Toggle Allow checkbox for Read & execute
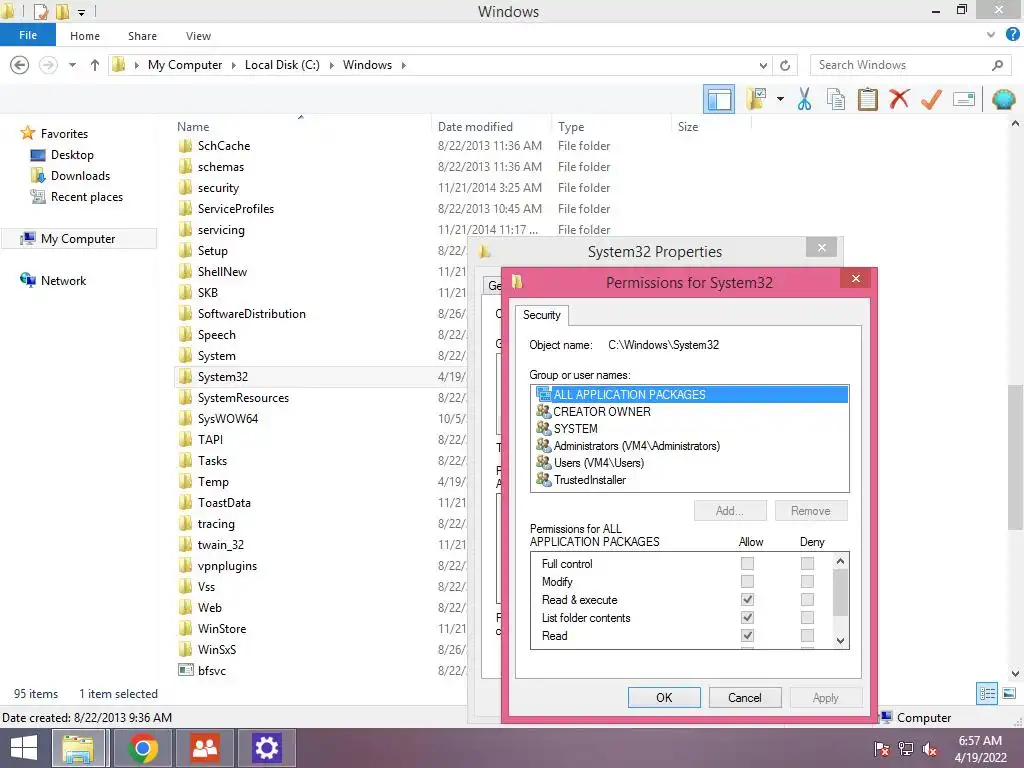This screenshot has height=768, width=1024. (x=747, y=600)
